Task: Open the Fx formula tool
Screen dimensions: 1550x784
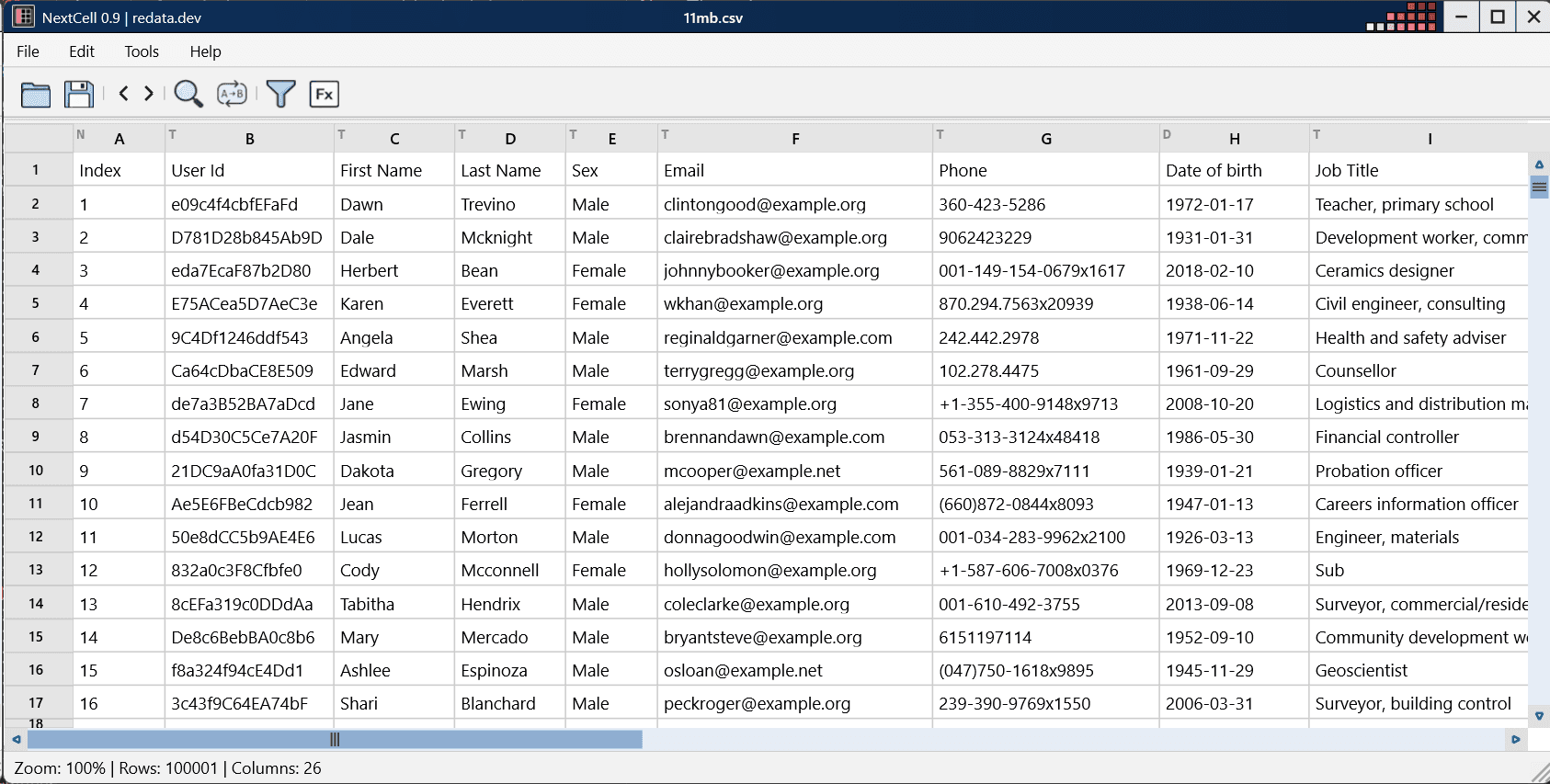Action: [325, 94]
